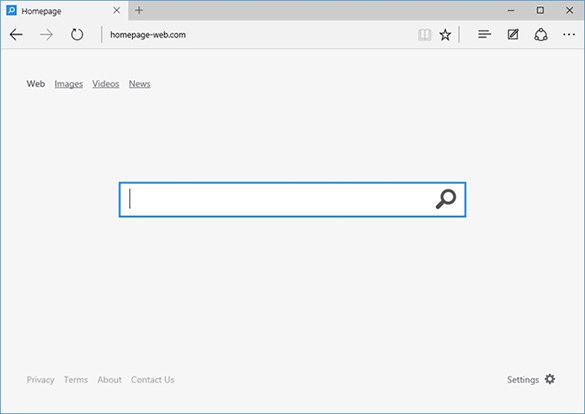Make a Web Note pencil icon
This screenshot has height=414, width=585.
pyautogui.click(x=513, y=34)
